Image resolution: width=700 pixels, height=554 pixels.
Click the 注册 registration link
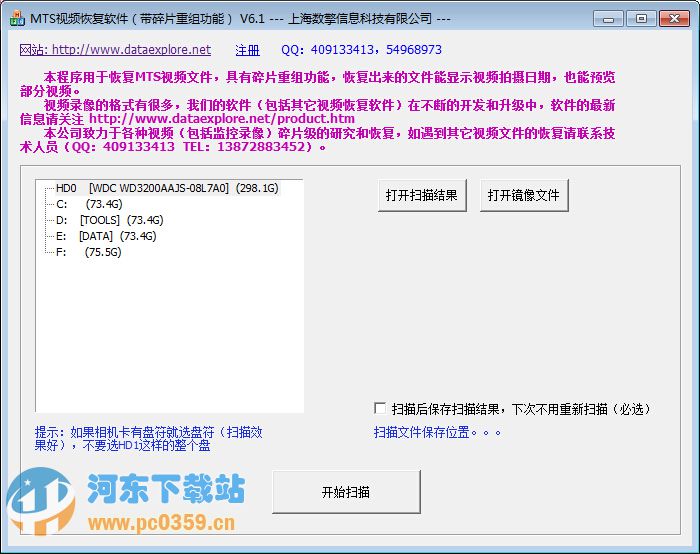(247, 50)
